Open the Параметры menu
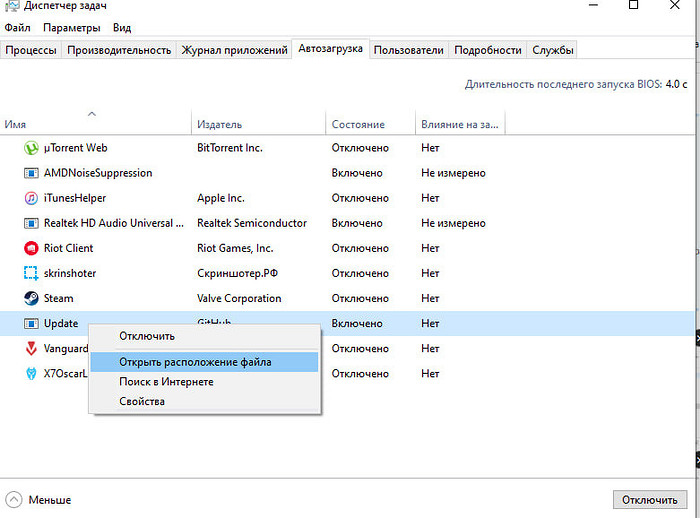Viewport: 700px width, 518px height. (x=71, y=28)
